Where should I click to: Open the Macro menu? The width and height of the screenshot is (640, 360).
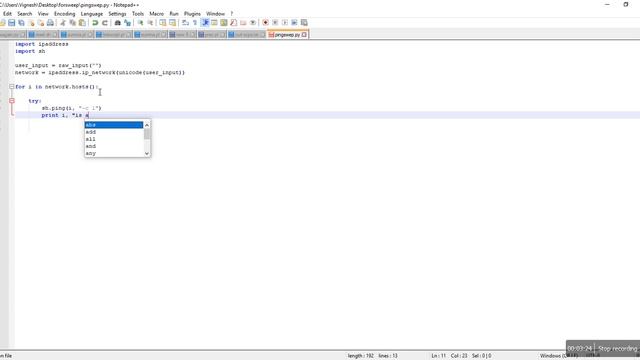156,14
